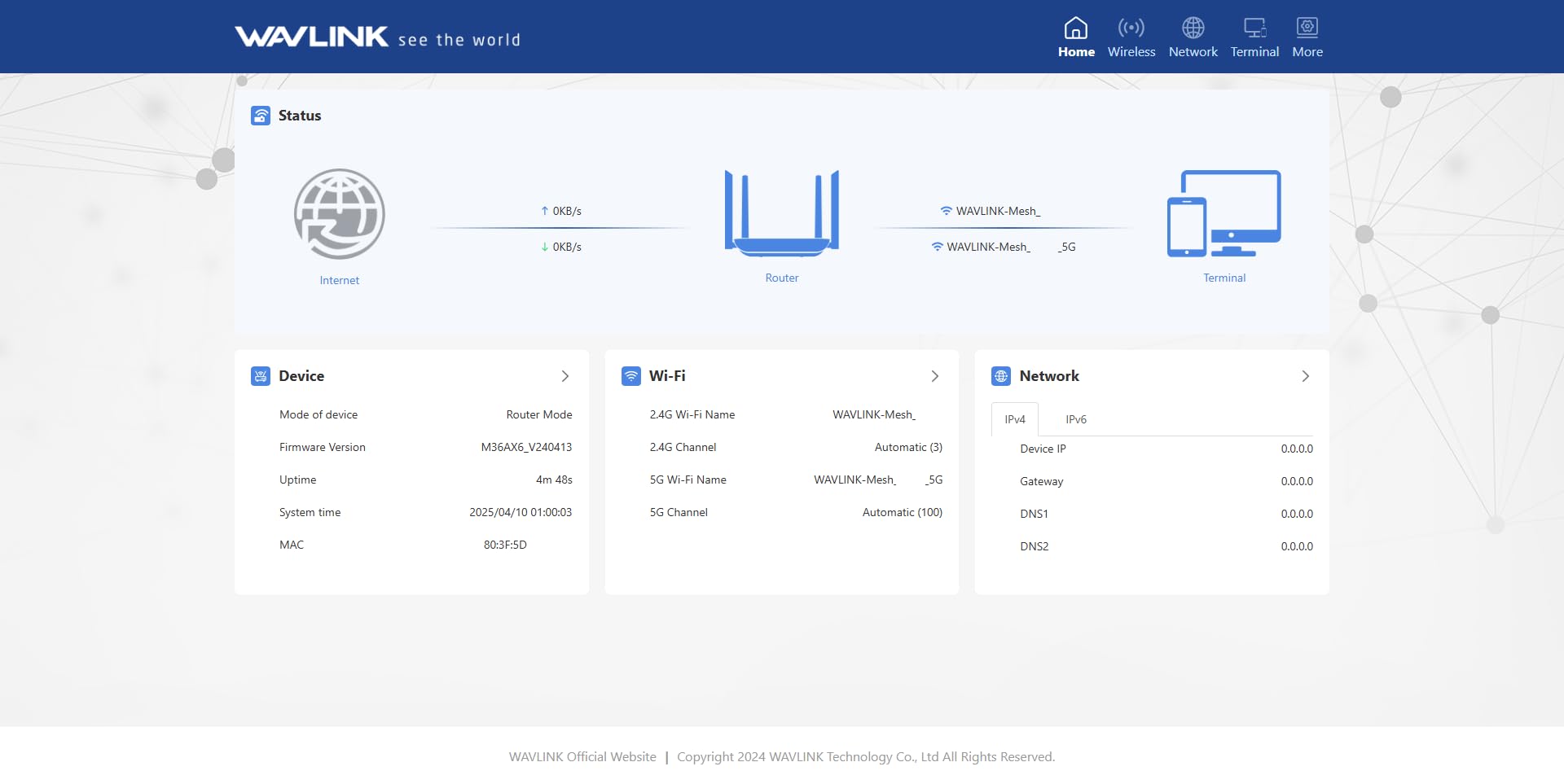
Task: Select the IPv4 tab
Action: [x=1014, y=419]
